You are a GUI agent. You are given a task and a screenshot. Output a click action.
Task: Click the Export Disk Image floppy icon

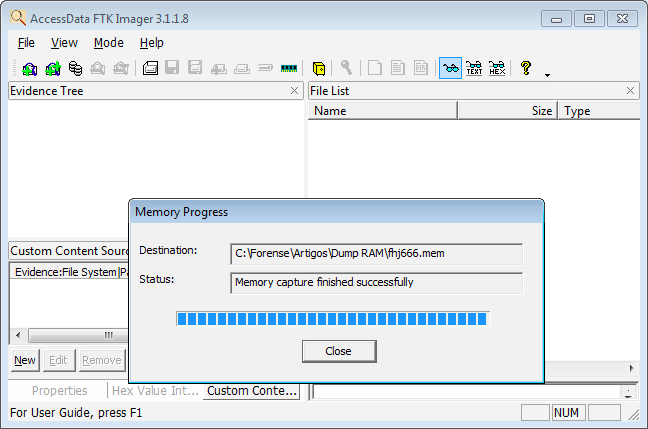point(172,67)
